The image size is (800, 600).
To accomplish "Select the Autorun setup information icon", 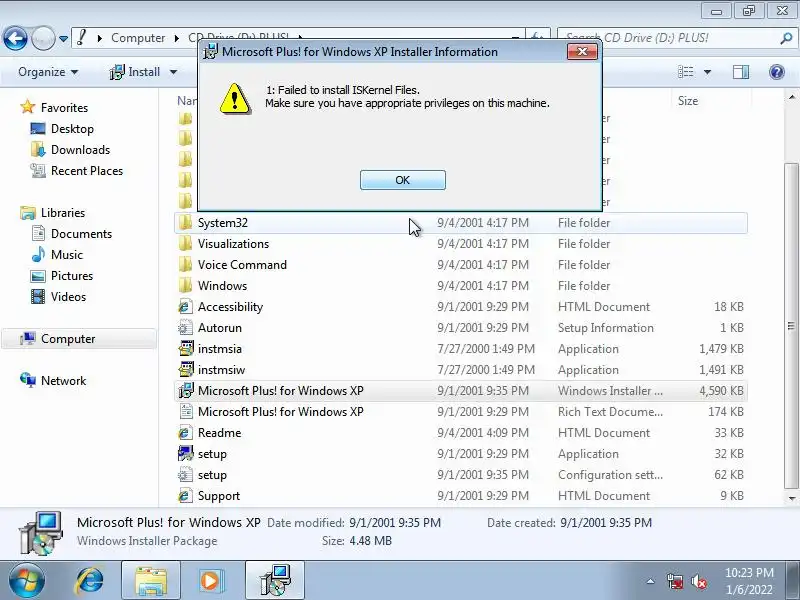I will [186, 328].
